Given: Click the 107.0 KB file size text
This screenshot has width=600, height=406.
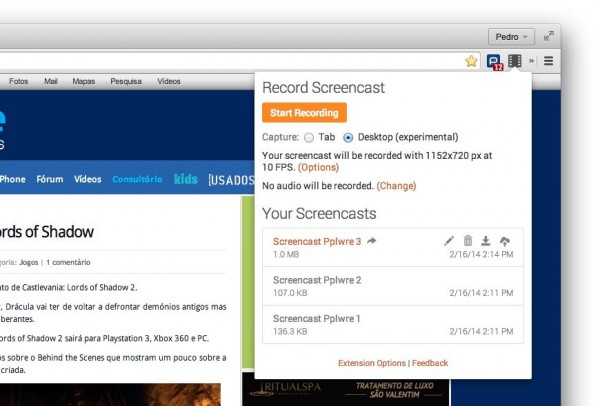Looking at the screenshot, I should point(290,293).
